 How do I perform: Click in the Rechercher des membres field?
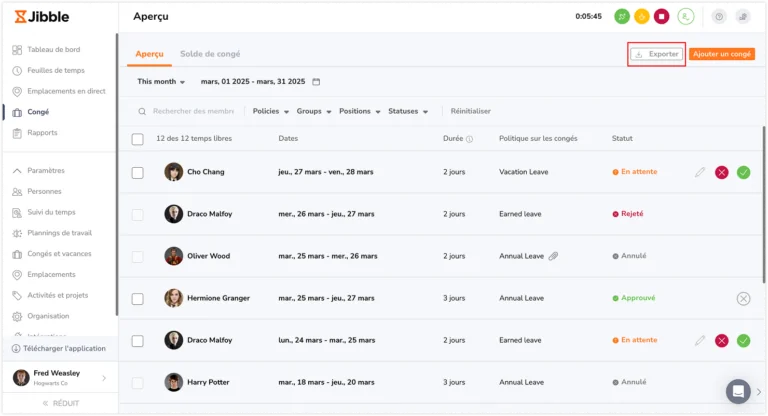tap(193, 112)
